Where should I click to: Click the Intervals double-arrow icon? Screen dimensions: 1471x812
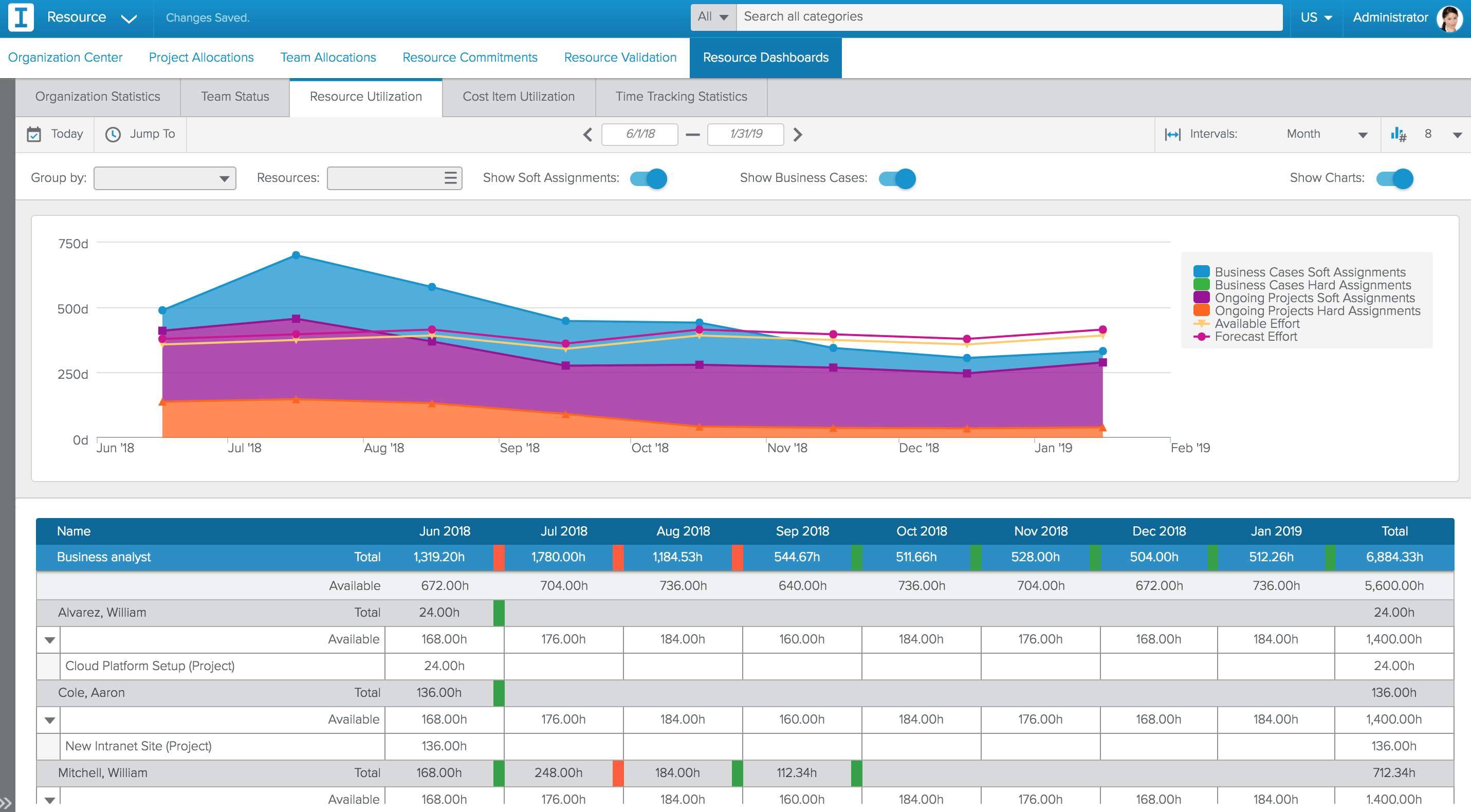click(x=1172, y=134)
